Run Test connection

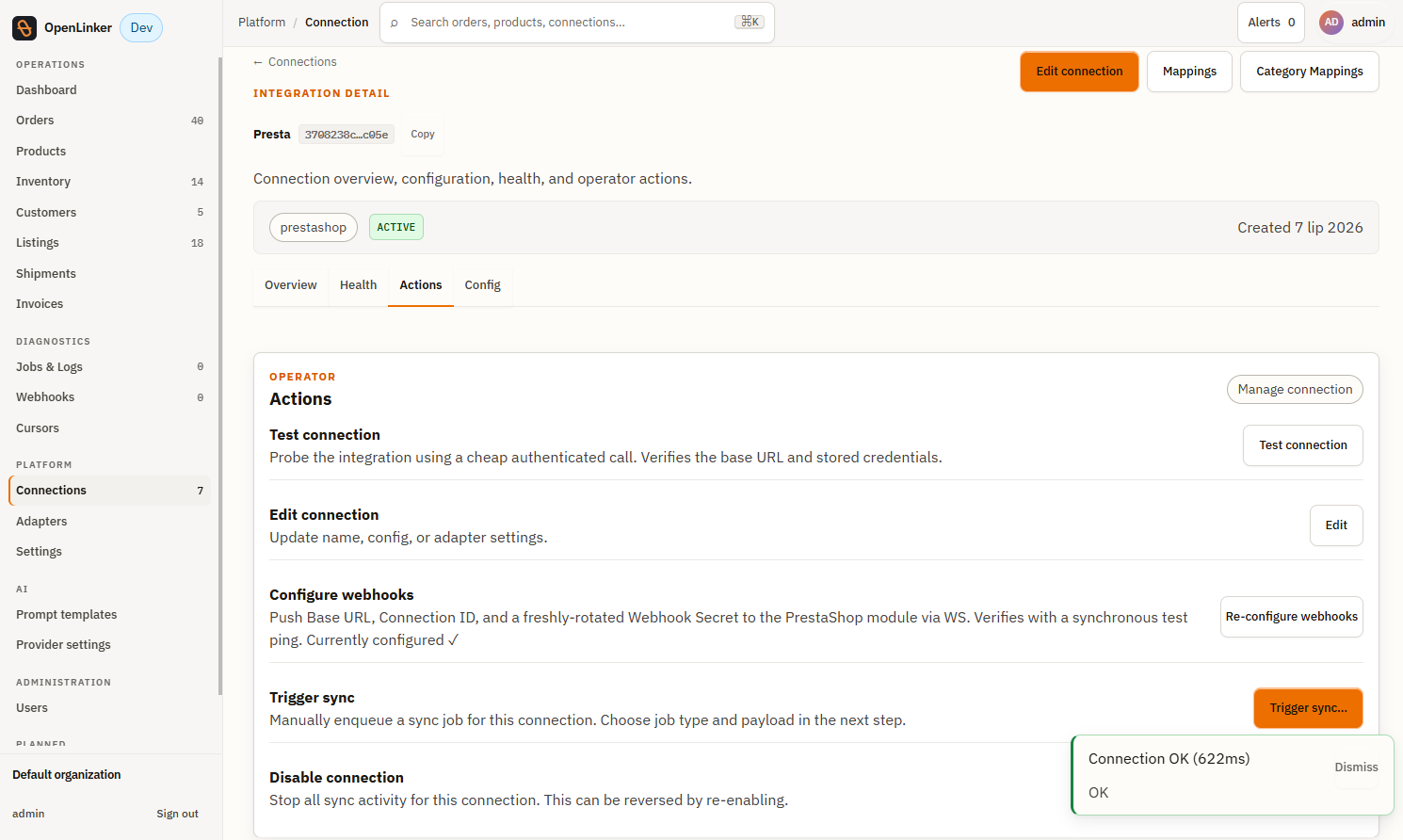pyautogui.click(x=1303, y=445)
